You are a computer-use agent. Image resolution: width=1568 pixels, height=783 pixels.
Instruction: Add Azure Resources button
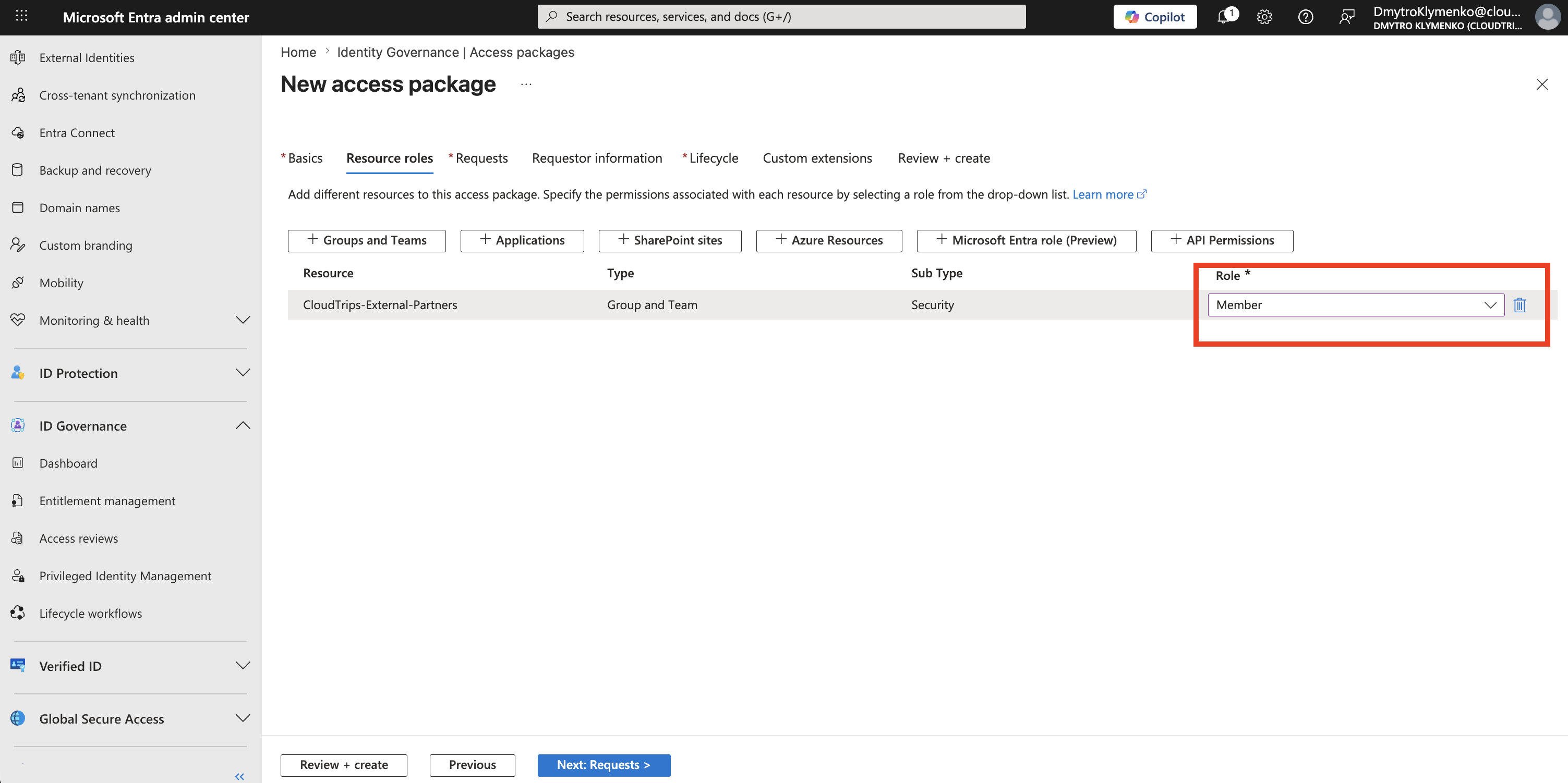pyautogui.click(x=829, y=240)
